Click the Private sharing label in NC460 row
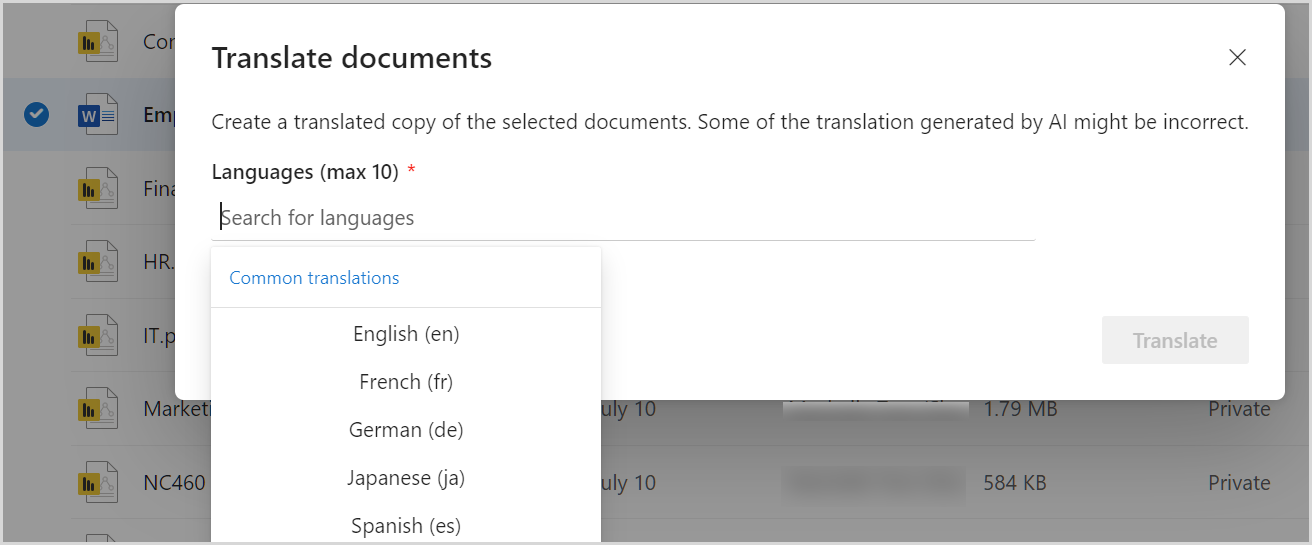The height and width of the screenshot is (545, 1312). tap(1239, 483)
